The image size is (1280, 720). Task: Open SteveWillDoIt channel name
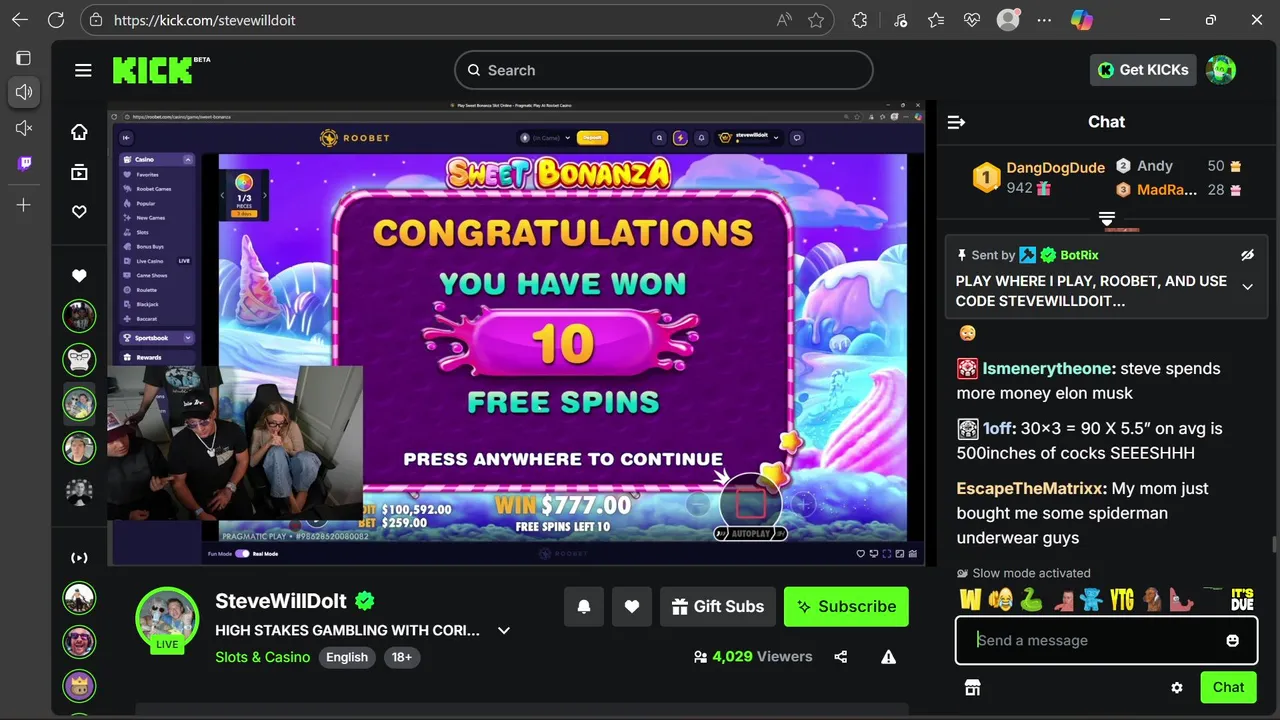pyautogui.click(x=281, y=601)
